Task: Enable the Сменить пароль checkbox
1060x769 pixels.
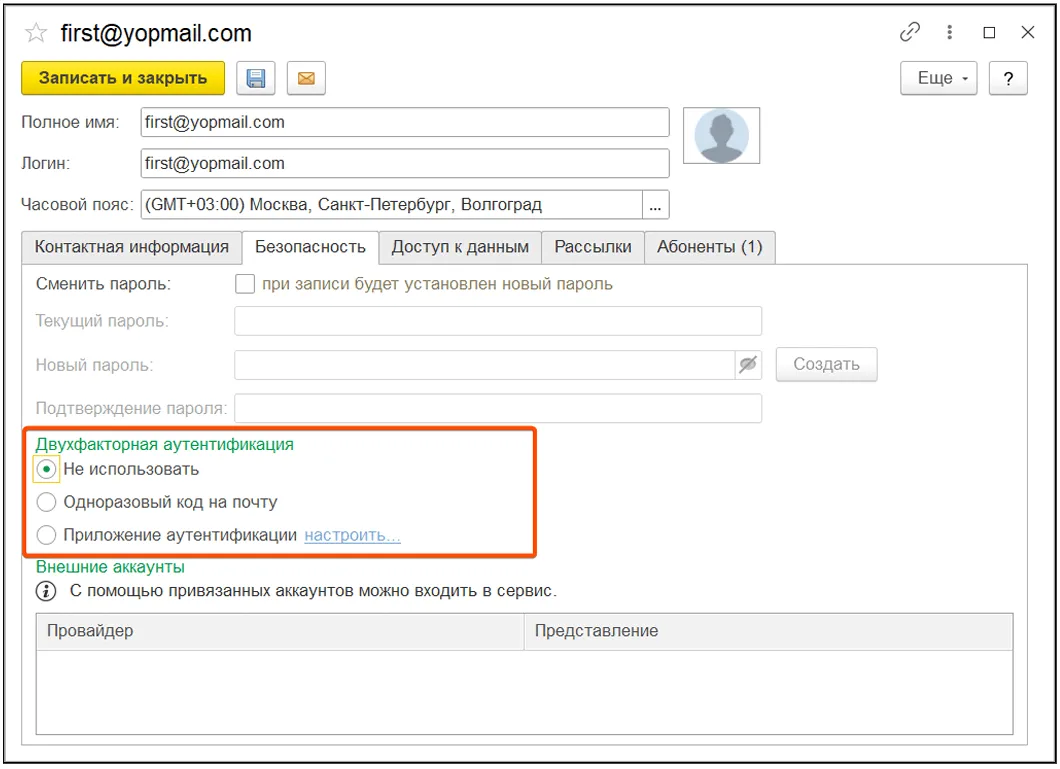Action: [x=244, y=284]
